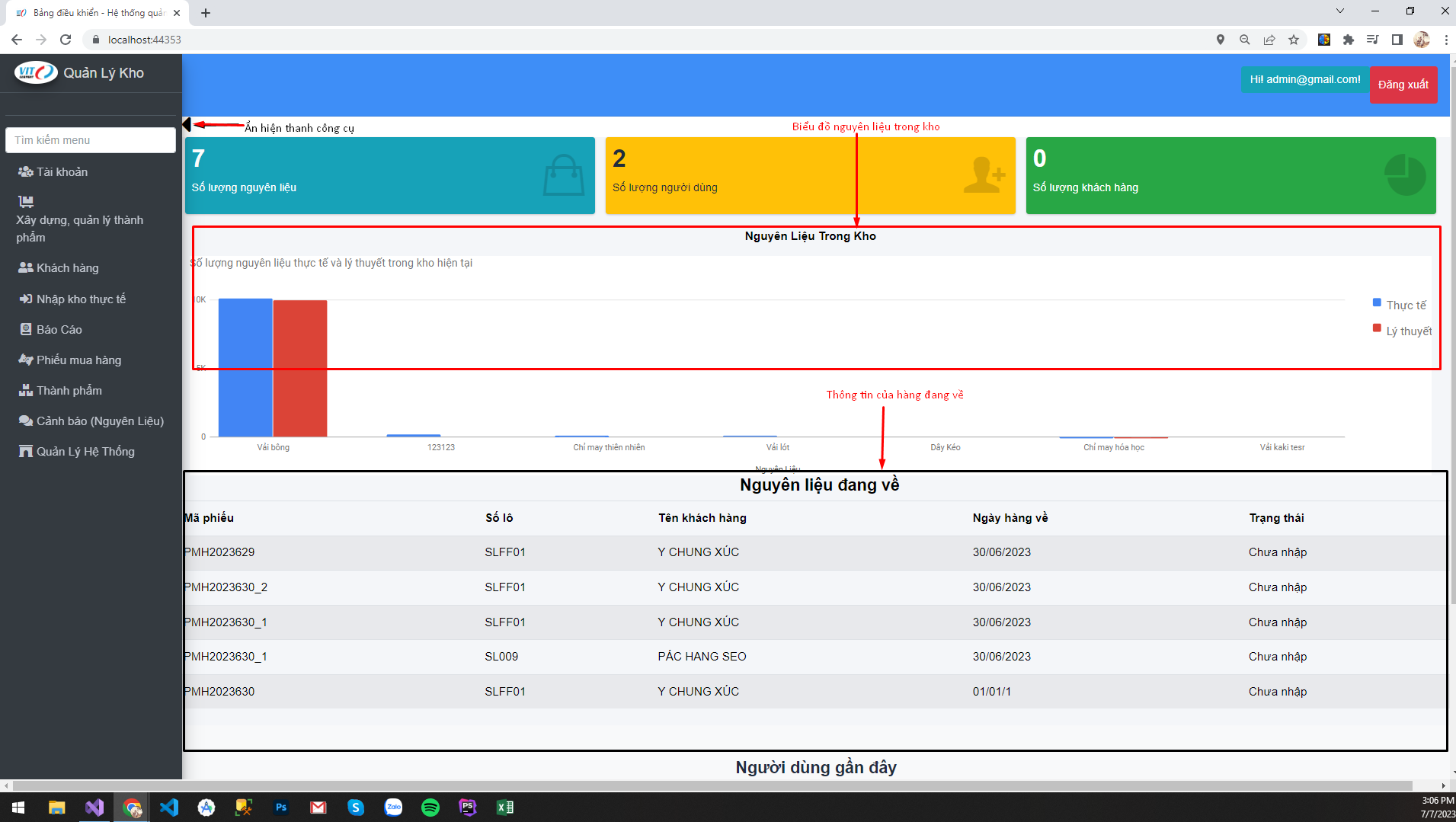Click the VIT logo in the sidebar header
The width and height of the screenshot is (1456, 822).
click(36, 72)
